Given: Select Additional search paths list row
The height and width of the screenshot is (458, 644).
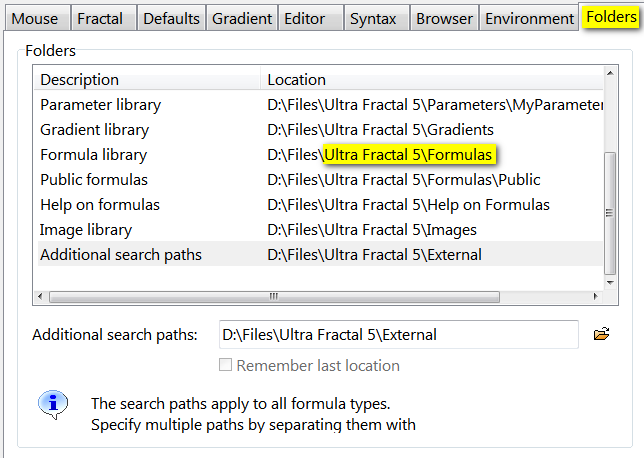Looking at the screenshot, I should [320, 255].
